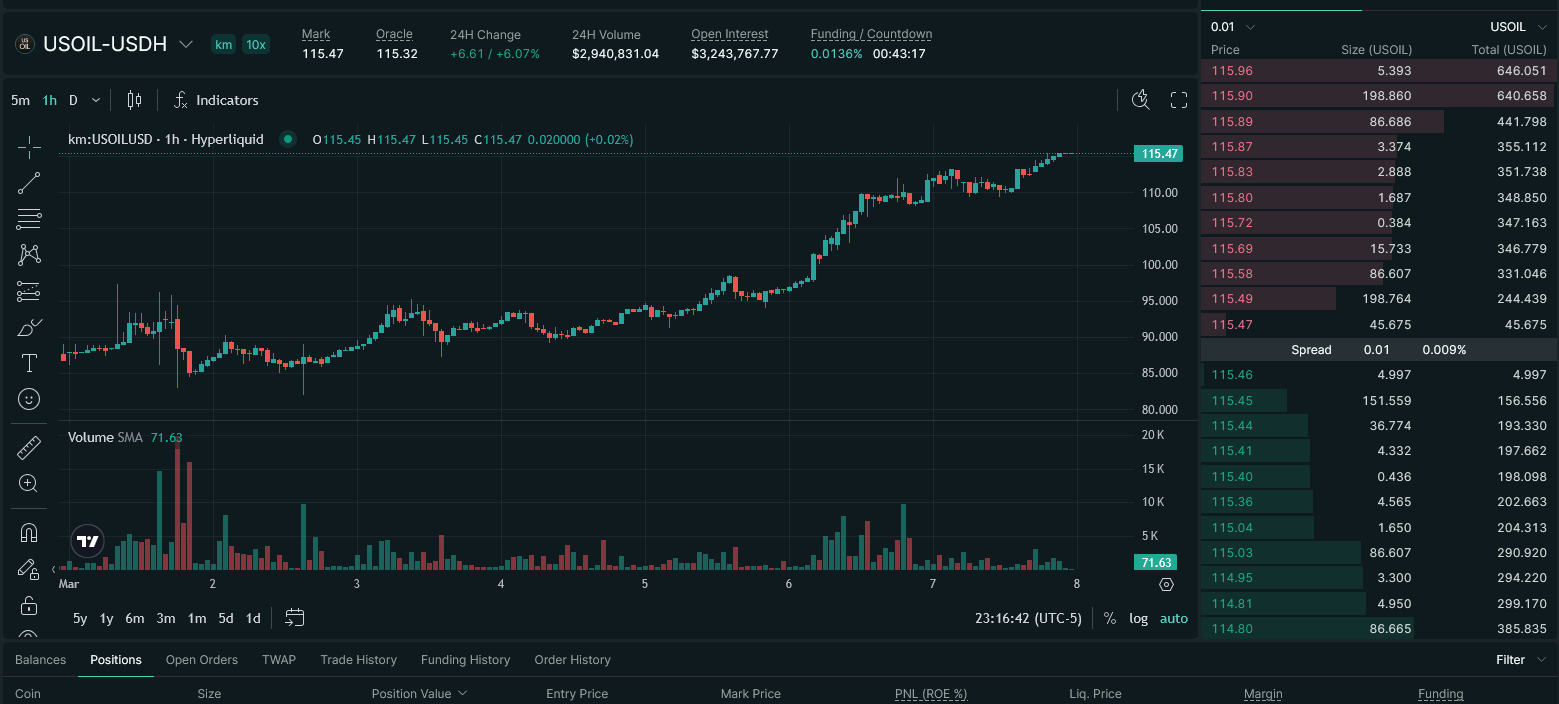The height and width of the screenshot is (704, 1559).
Task: Switch to the Open Orders tab
Action: (202, 660)
